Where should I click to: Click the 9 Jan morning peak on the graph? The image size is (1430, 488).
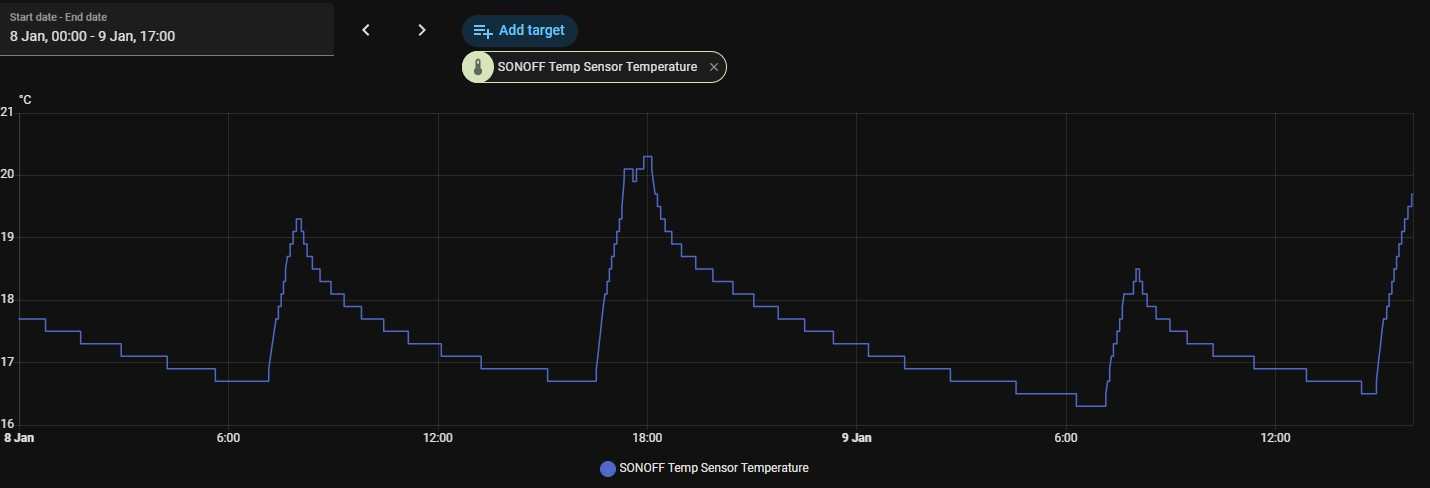[1137, 270]
